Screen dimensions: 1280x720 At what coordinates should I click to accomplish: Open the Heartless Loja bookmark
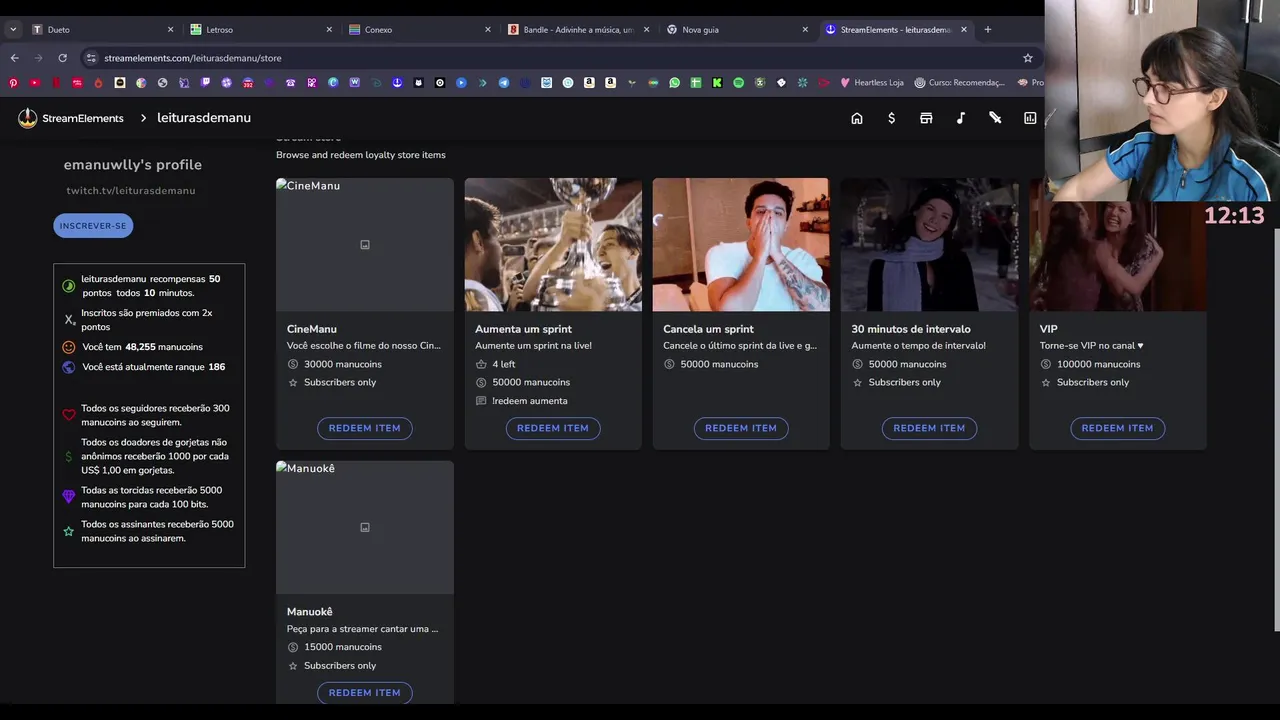[872, 83]
